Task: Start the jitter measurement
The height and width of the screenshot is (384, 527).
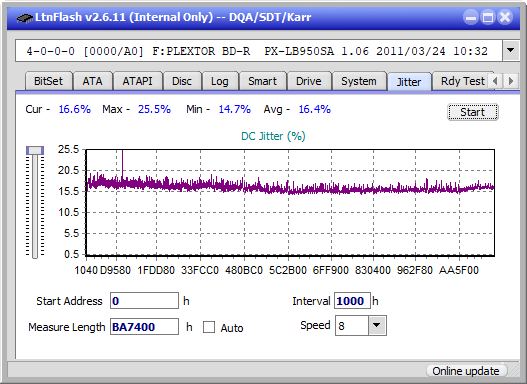Action: click(473, 112)
